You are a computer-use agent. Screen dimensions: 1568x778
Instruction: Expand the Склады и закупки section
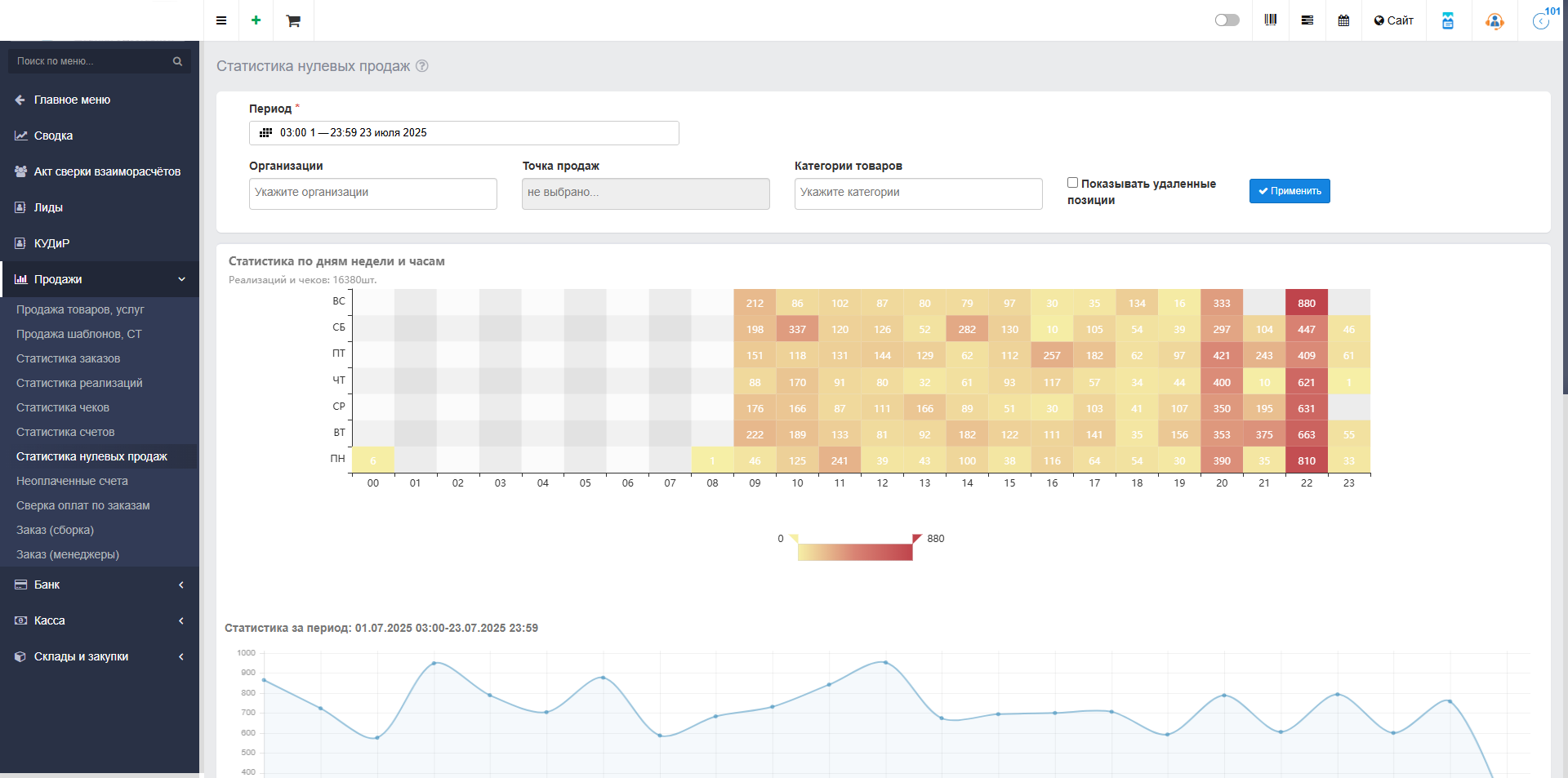(x=100, y=656)
